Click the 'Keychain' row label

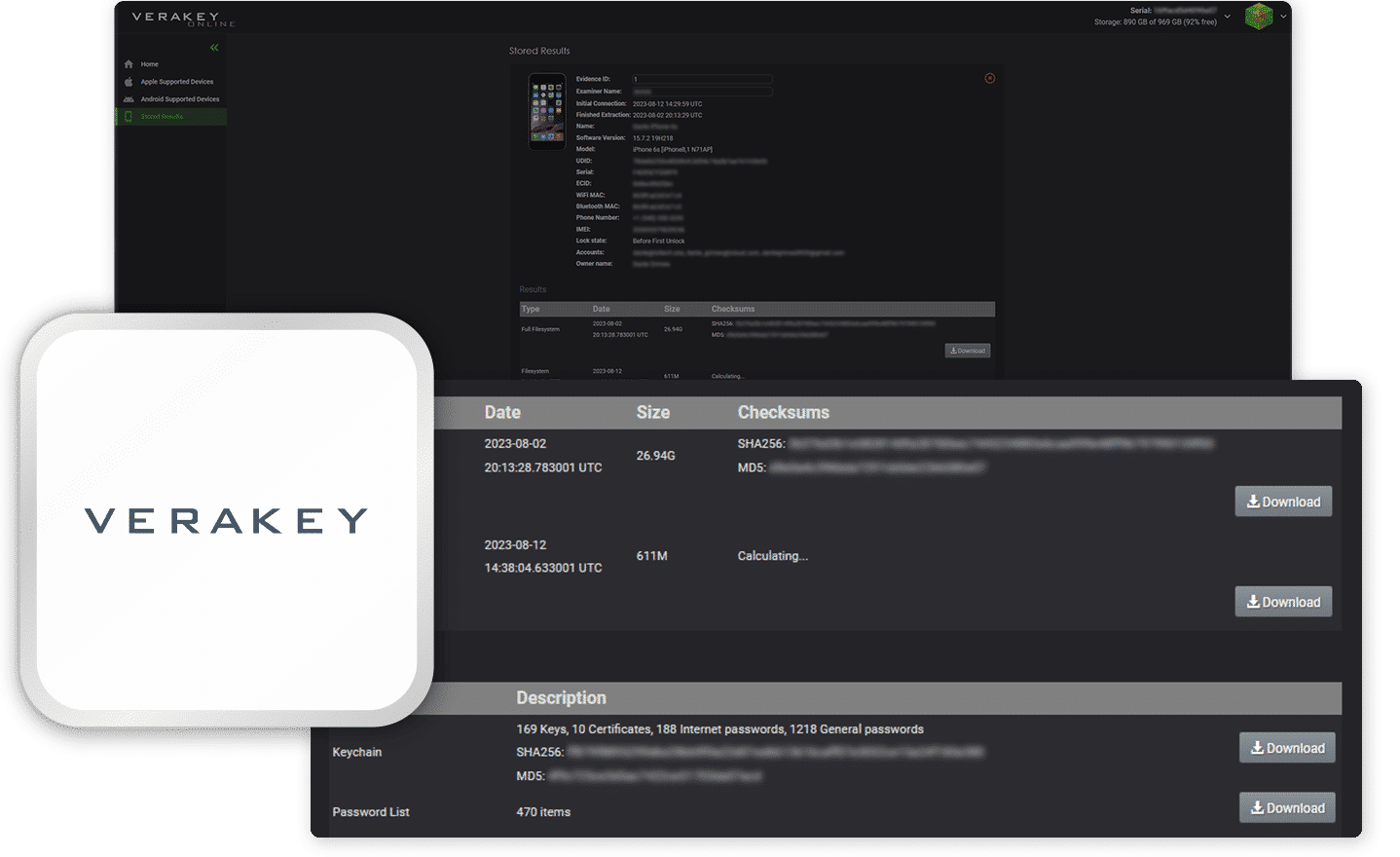pos(357,752)
